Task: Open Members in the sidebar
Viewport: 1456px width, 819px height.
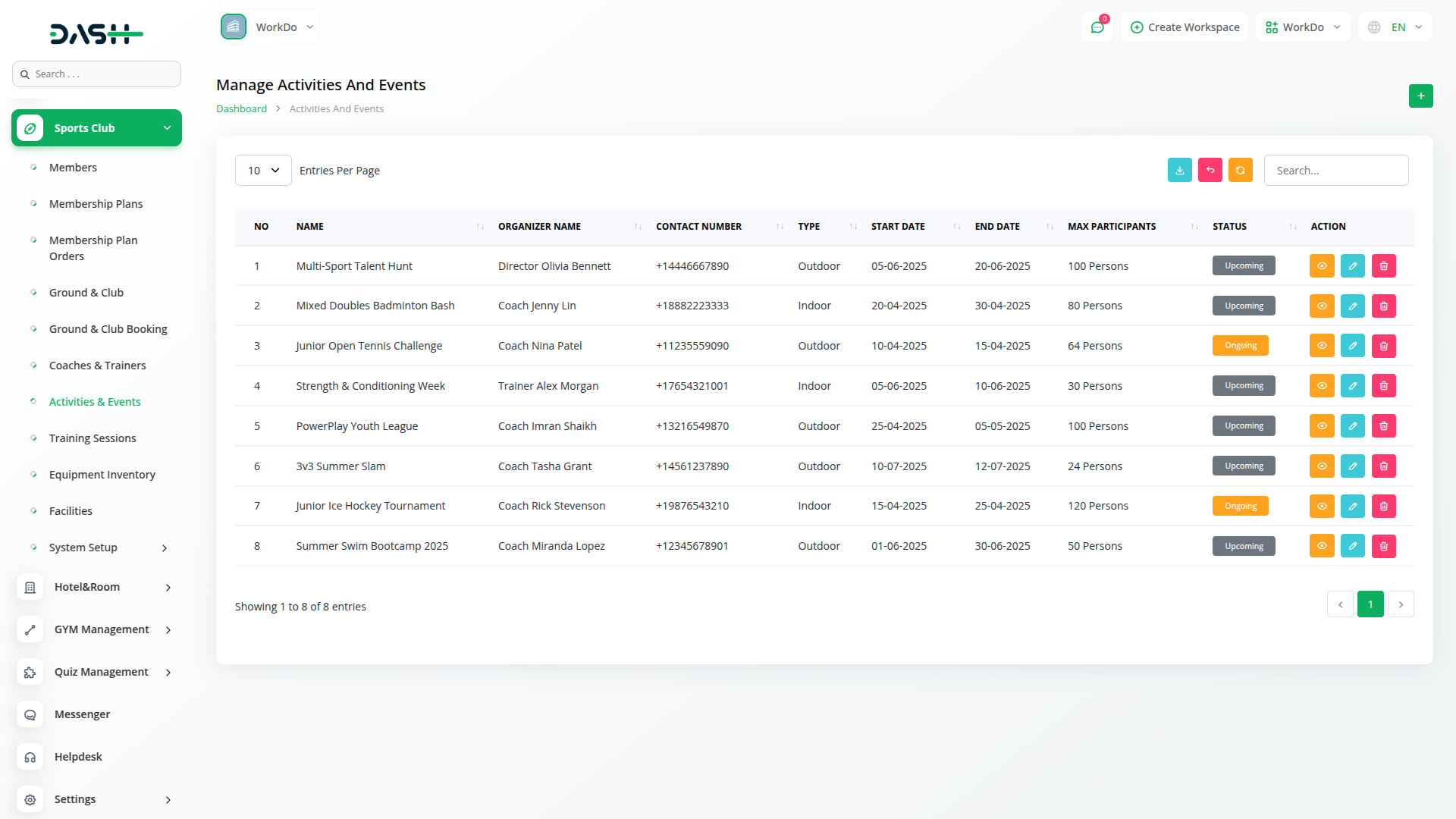Action: [x=73, y=168]
